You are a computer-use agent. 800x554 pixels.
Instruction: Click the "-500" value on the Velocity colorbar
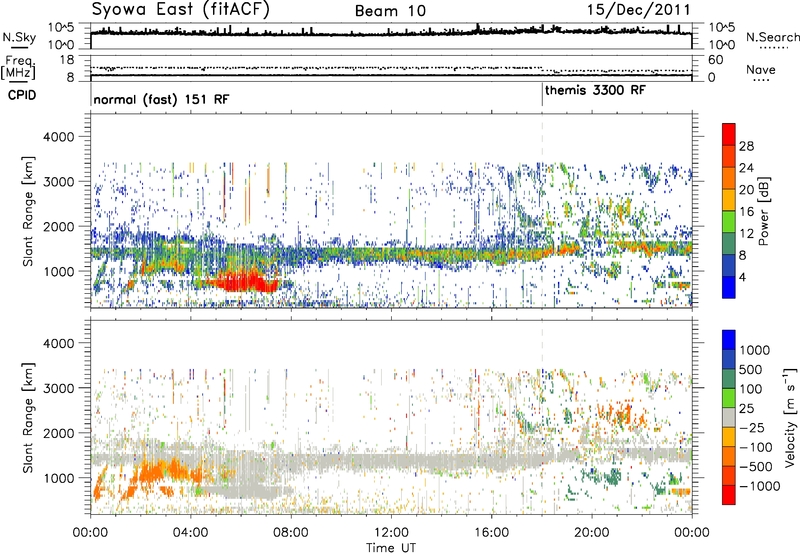point(755,466)
